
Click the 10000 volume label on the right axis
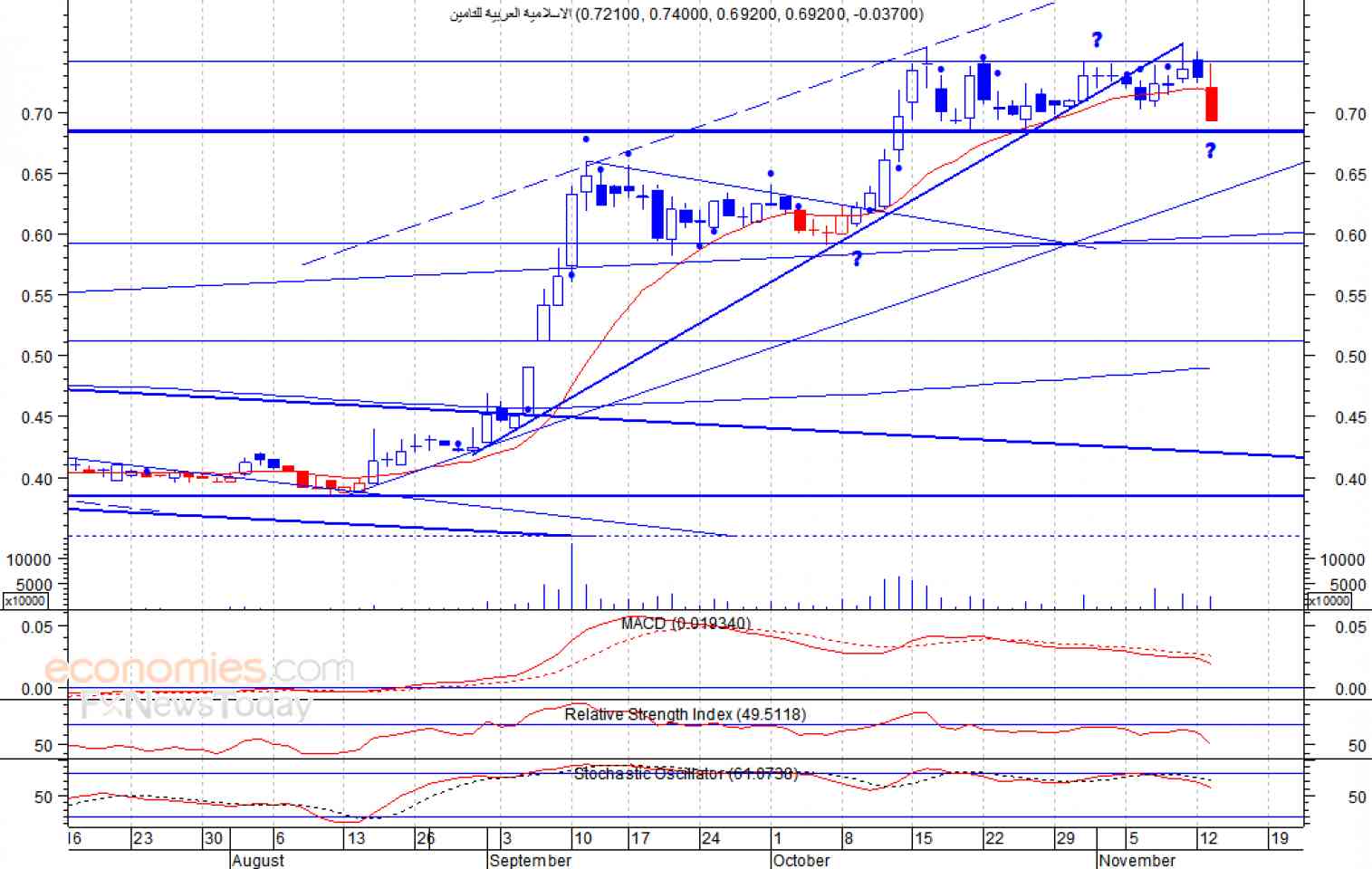(1342, 559)
